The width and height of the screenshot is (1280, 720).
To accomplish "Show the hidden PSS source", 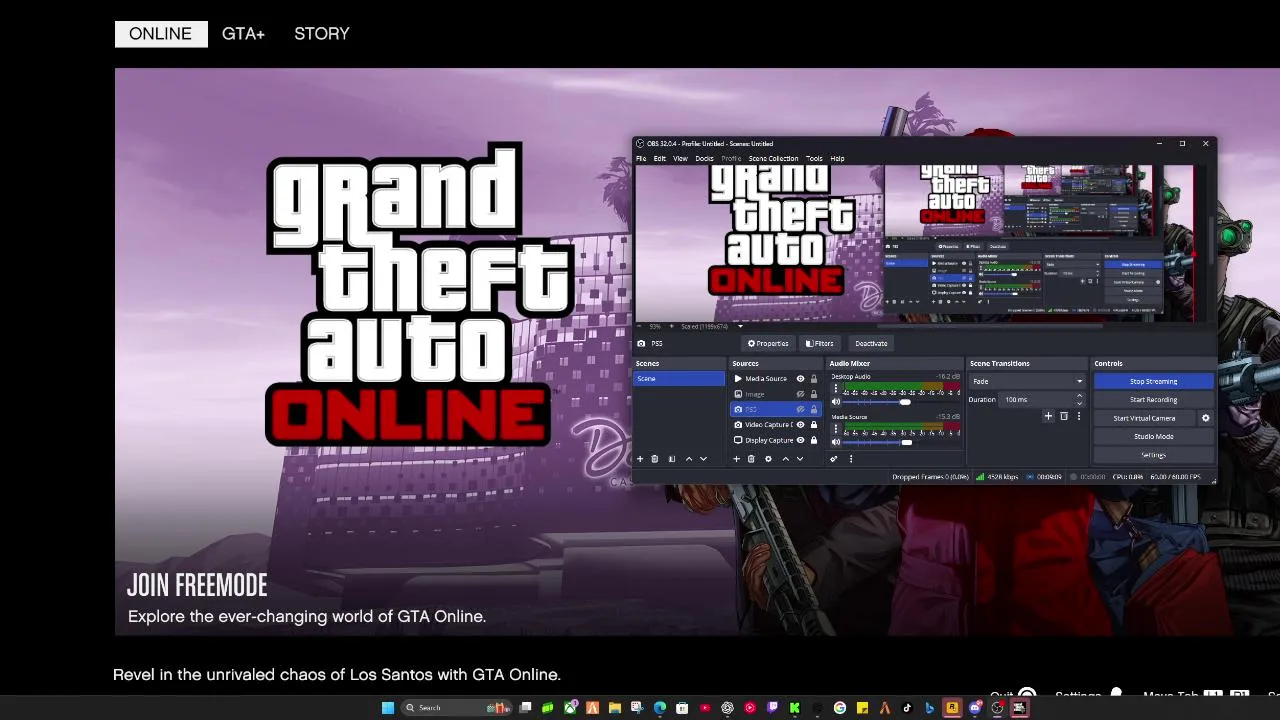I will coord(800,409).
